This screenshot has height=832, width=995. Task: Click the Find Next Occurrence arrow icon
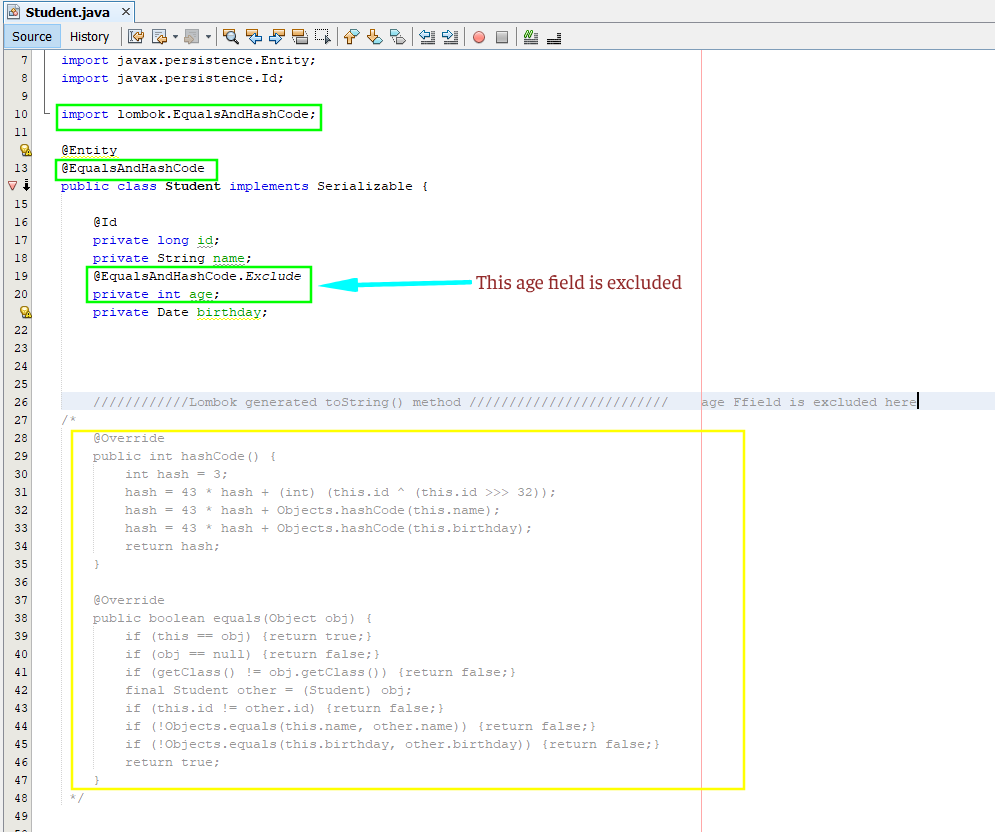pyautogui.click(x=277, y=36)
